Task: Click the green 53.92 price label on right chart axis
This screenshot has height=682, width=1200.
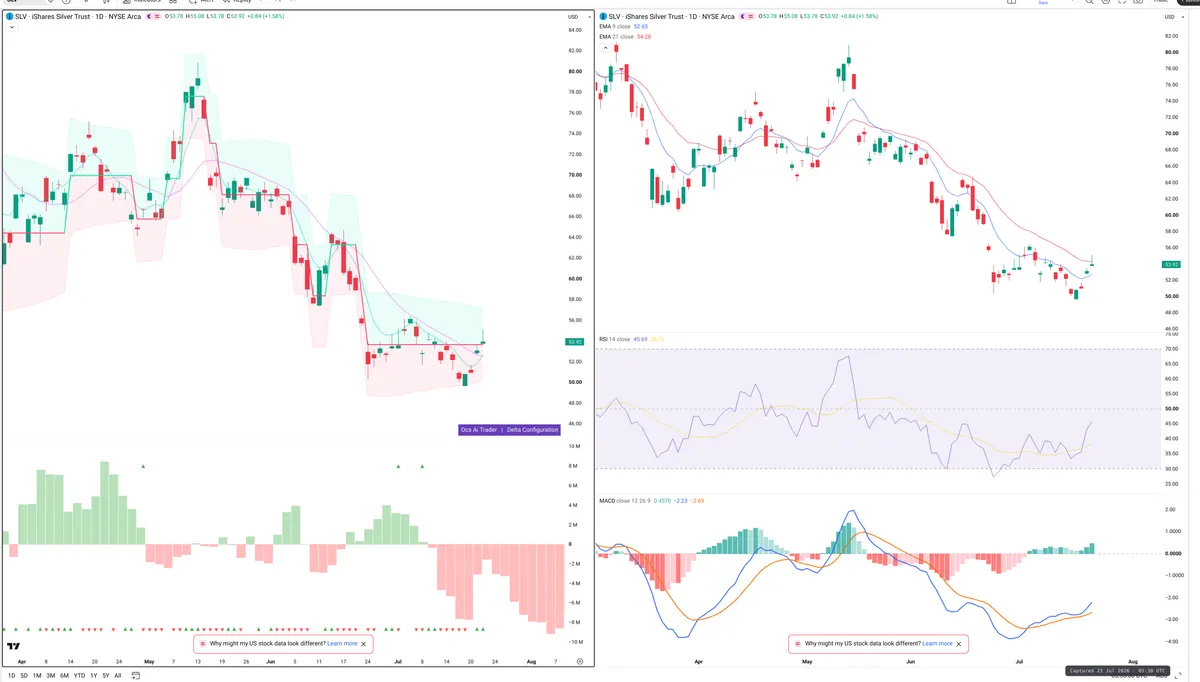Action: (1170, 264)
